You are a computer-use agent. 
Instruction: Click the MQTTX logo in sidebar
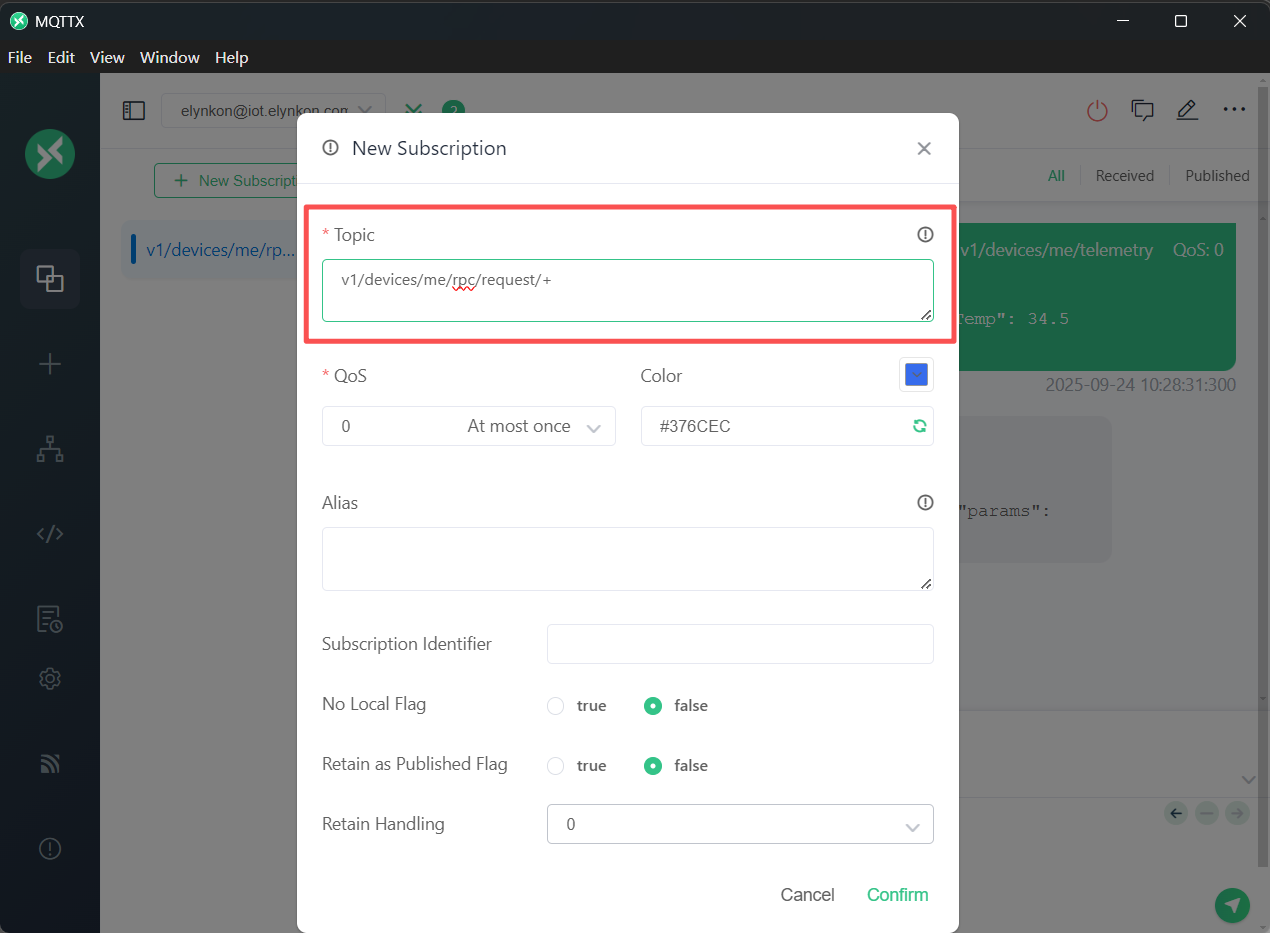[x=50, y=154]
